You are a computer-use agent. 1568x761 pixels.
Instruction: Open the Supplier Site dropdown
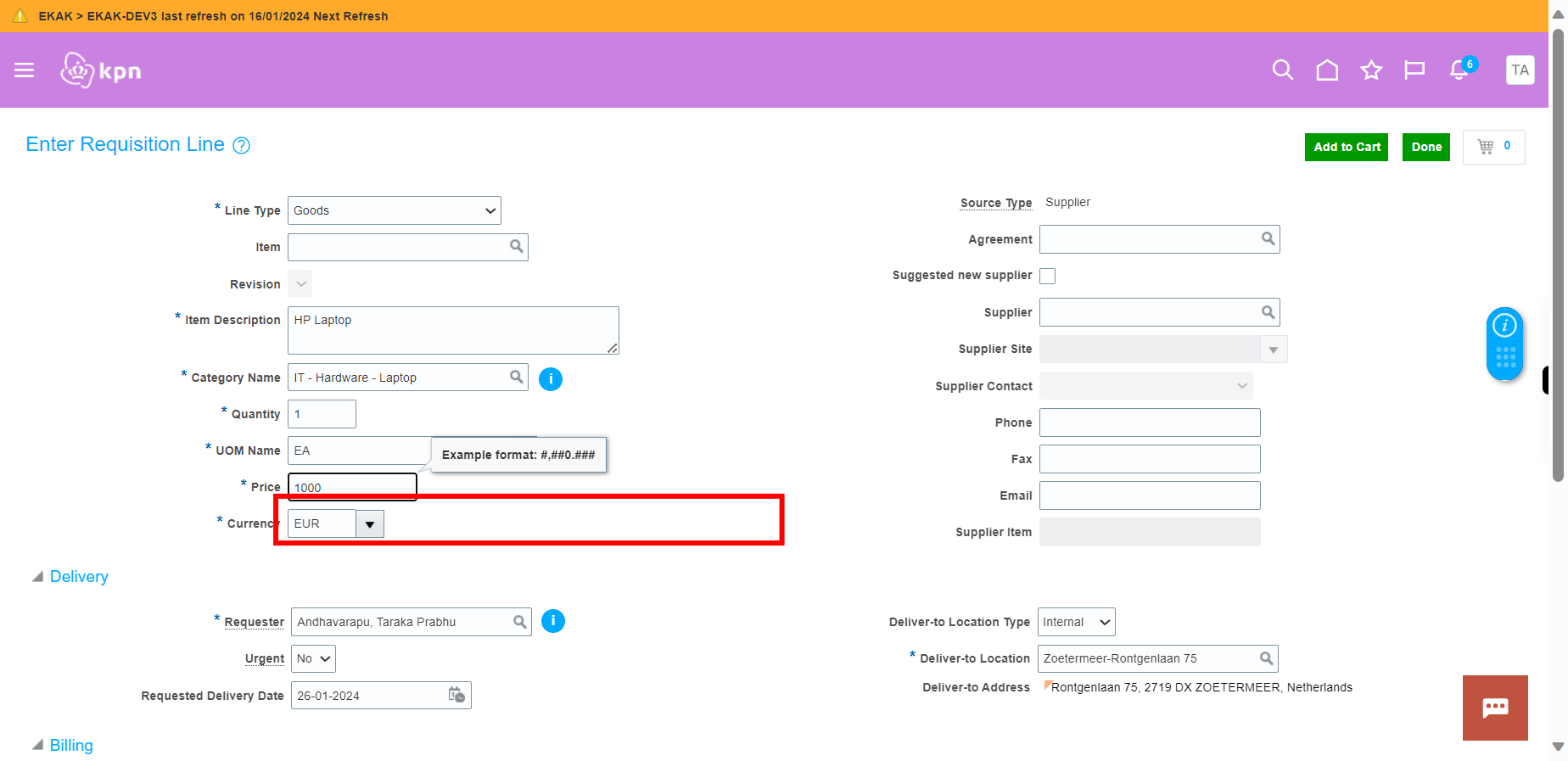click(x=1274, y=350)
